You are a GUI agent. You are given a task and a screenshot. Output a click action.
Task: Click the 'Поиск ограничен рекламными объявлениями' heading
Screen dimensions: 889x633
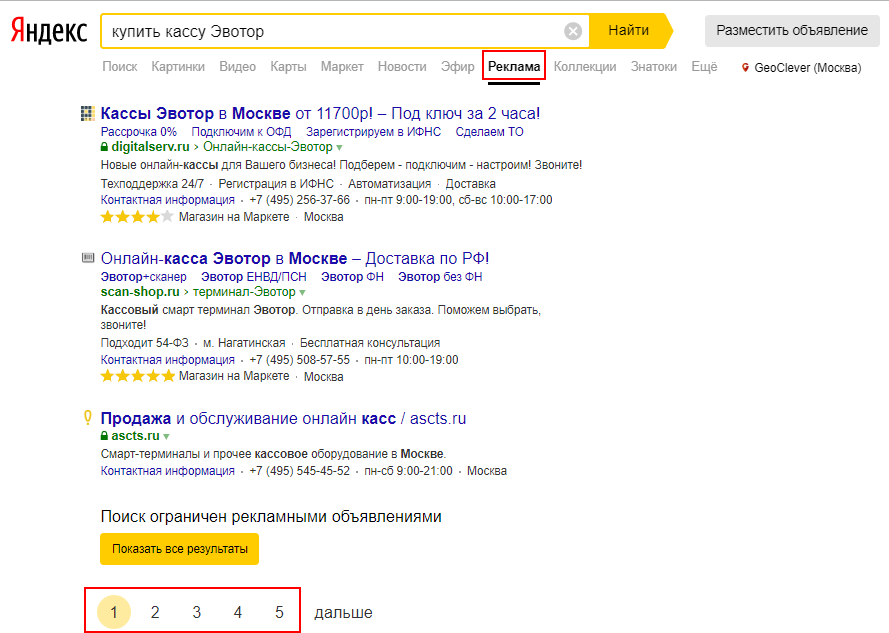click(271, 517)
